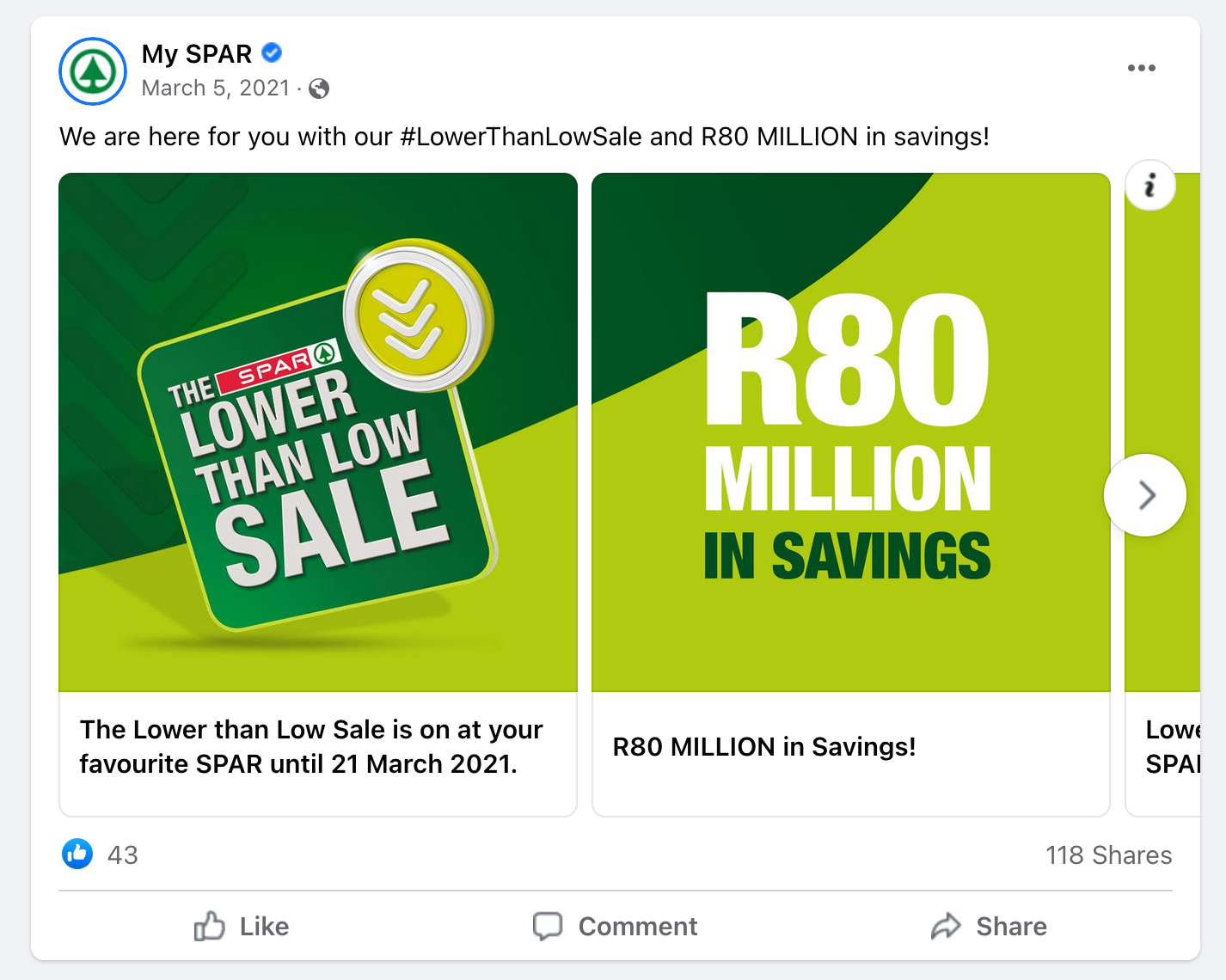Click the blue like reaction icon
The image size is (1226, 980).
tap(77, 854)
